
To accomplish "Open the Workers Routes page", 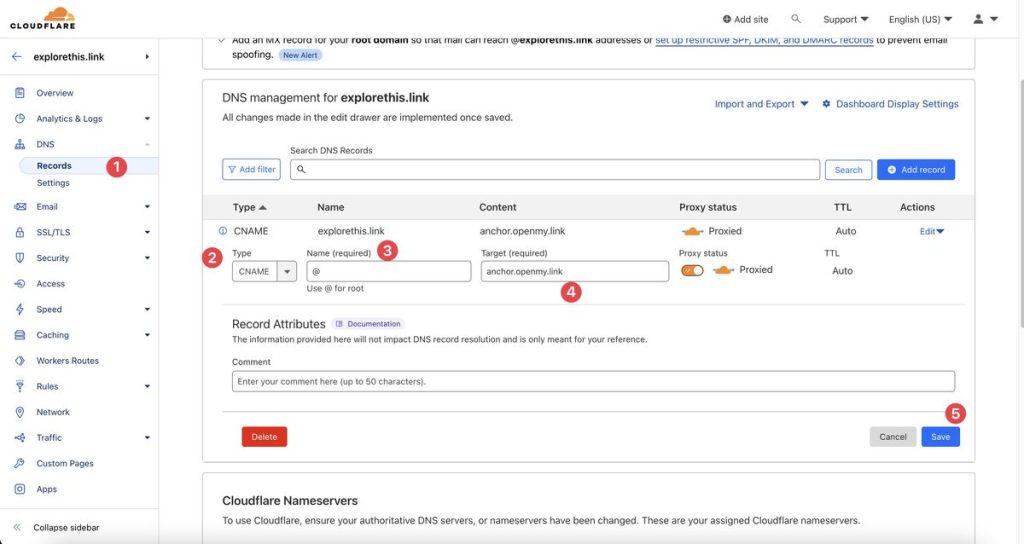I will coord(67,360).
